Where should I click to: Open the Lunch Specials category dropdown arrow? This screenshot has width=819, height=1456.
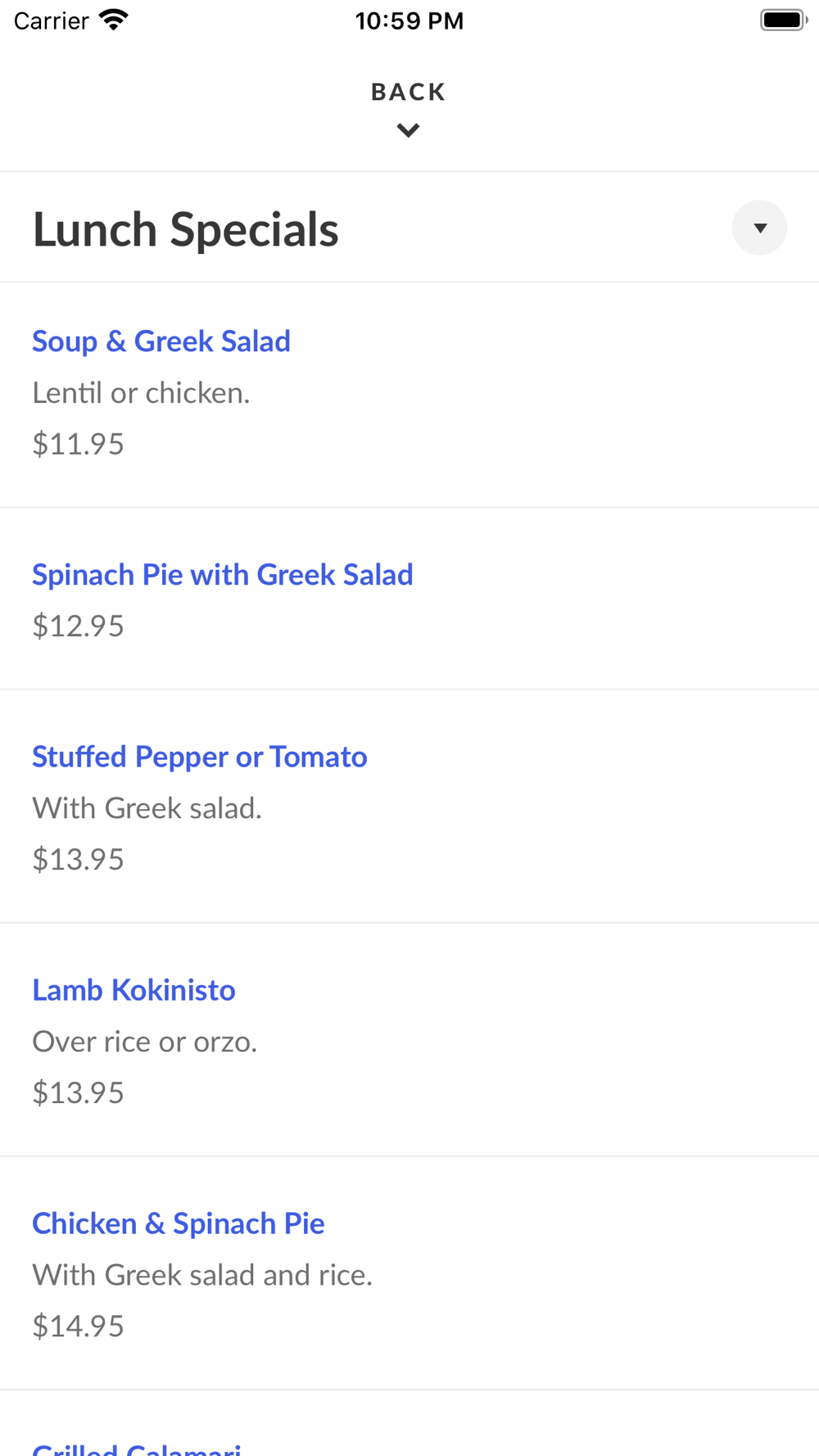coord(759,228)
